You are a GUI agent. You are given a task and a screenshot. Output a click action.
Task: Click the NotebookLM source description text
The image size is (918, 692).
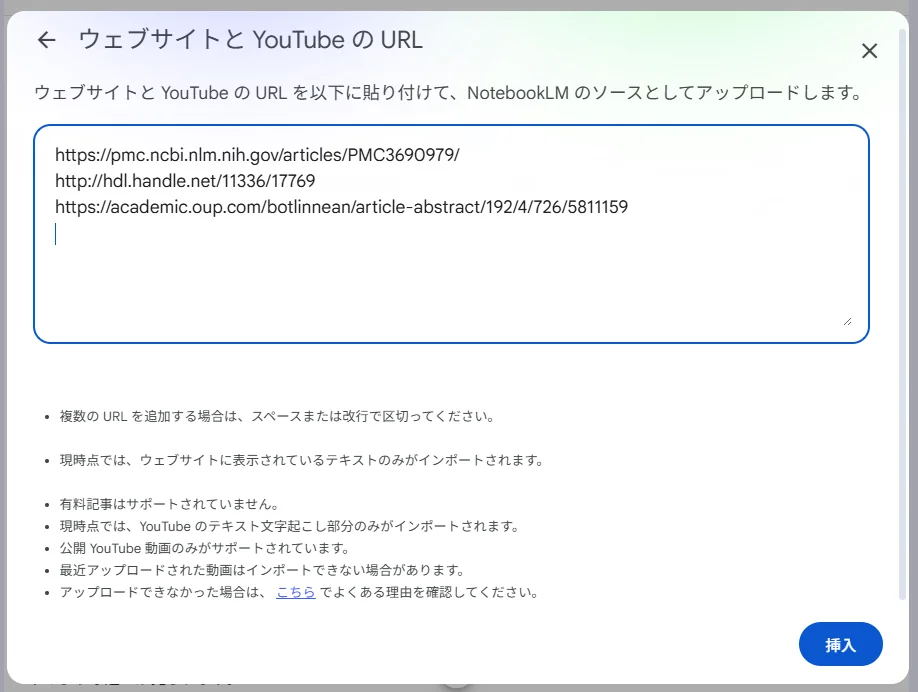coord(447,94)
